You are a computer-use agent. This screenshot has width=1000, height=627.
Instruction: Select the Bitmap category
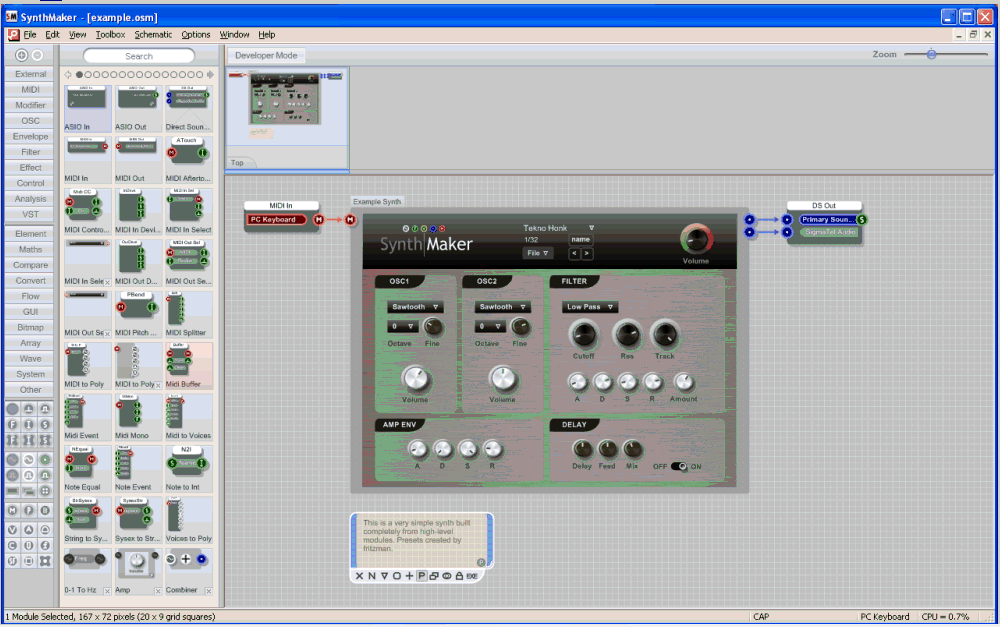tap(30, 327)
